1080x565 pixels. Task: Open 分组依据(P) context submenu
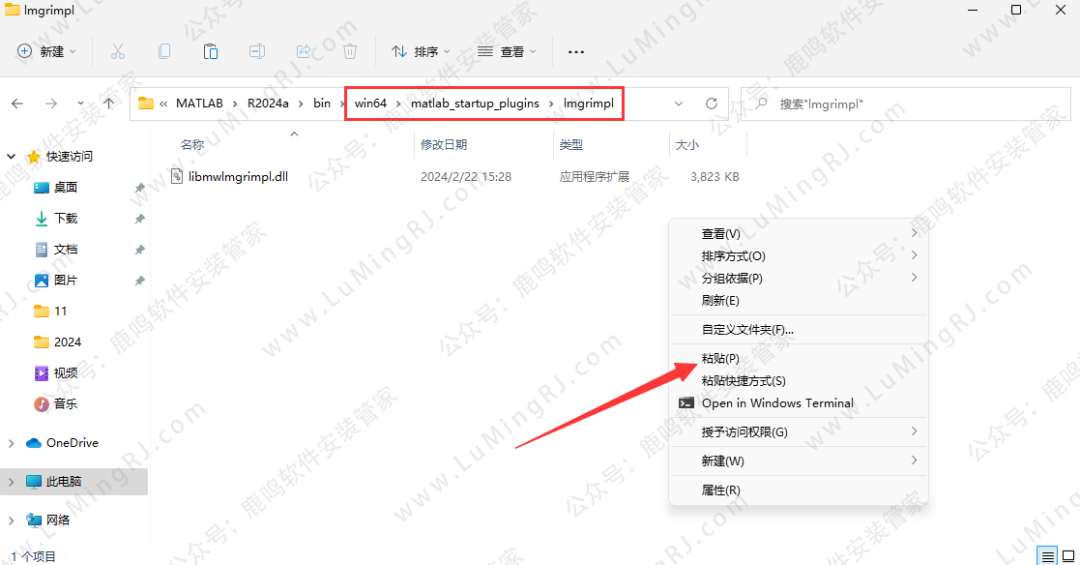pos(798,278)
